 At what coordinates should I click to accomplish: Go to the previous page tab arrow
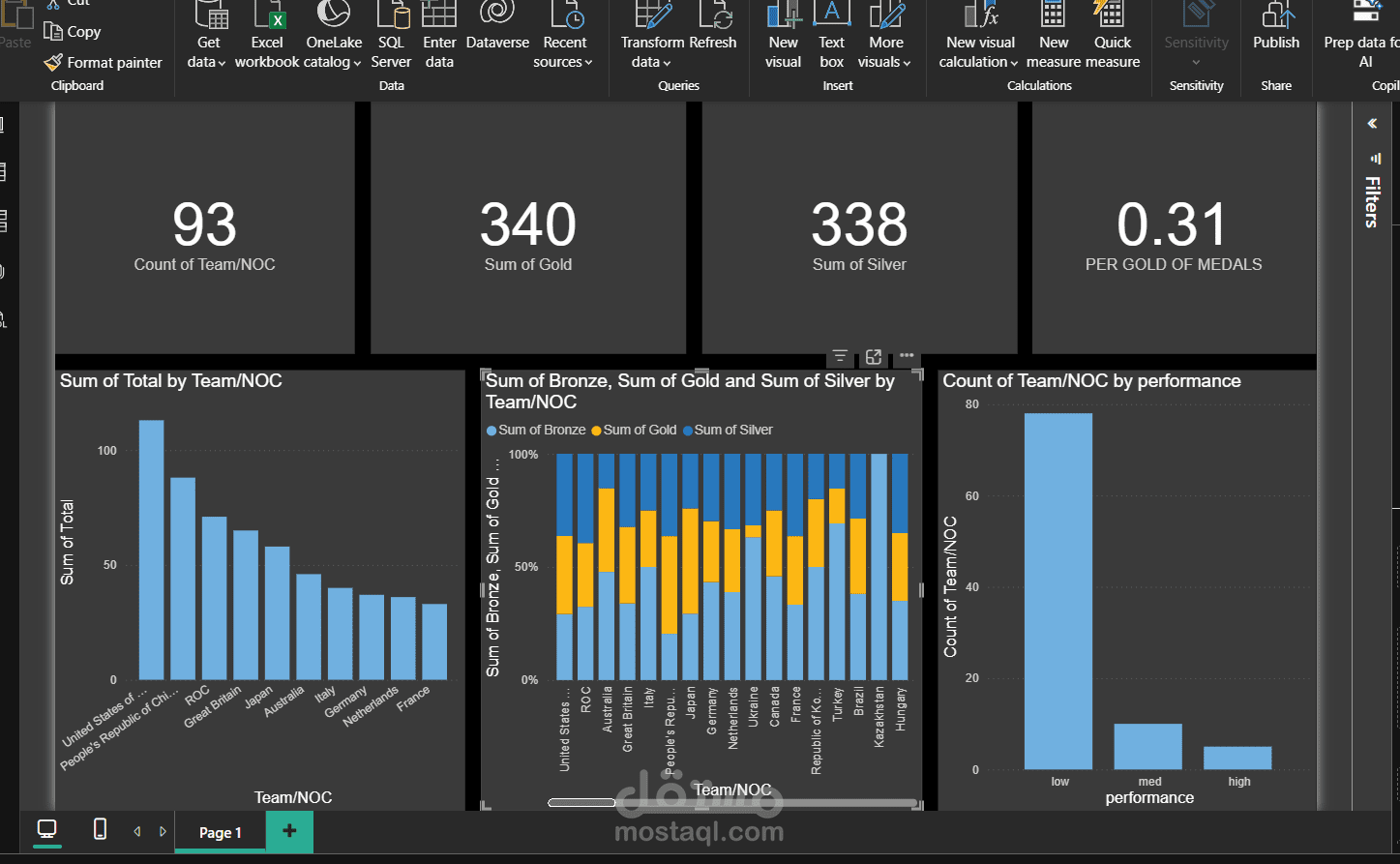[136, 831]
